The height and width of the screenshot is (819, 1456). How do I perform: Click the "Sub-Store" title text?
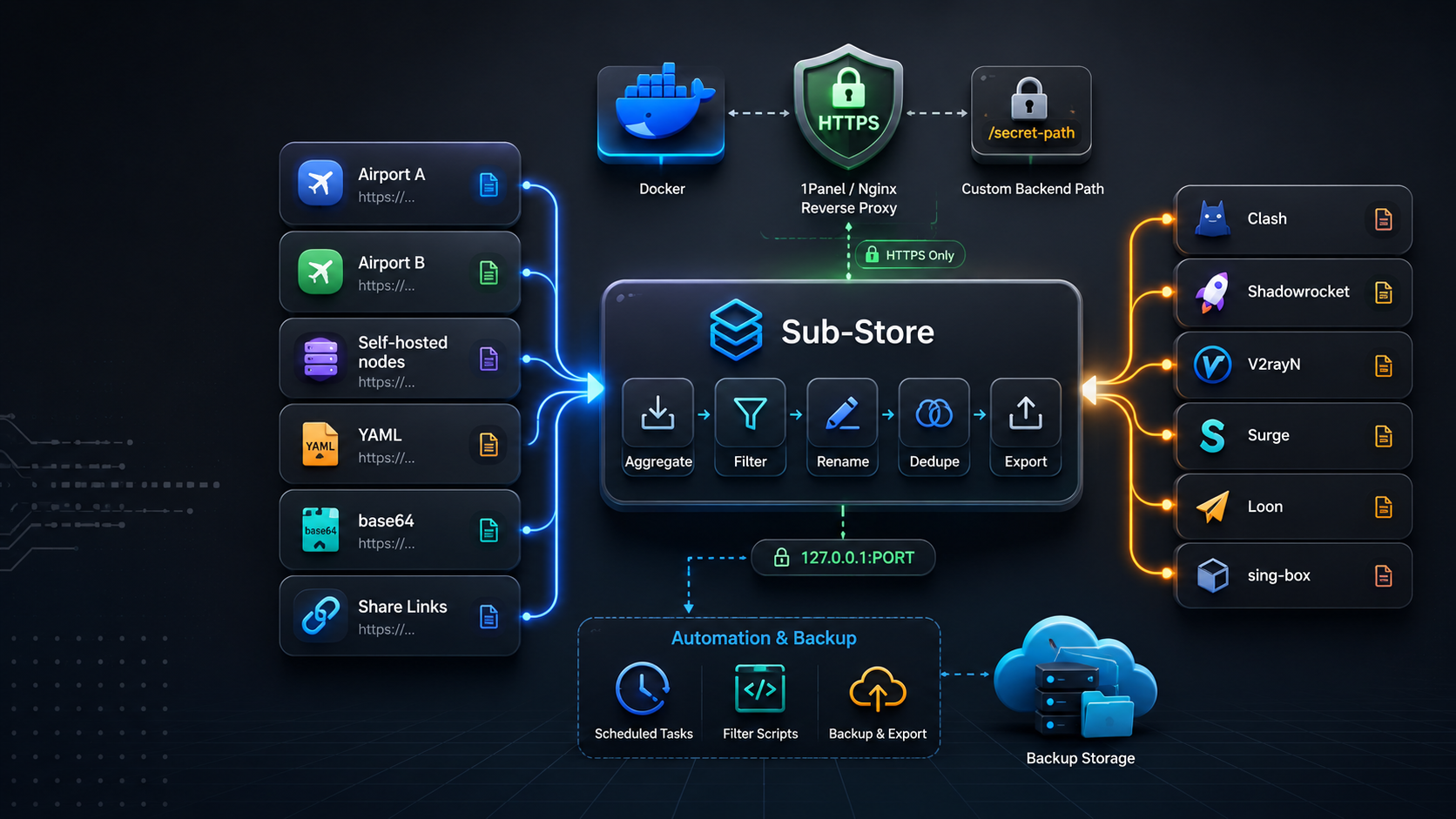tap(858, 332)
